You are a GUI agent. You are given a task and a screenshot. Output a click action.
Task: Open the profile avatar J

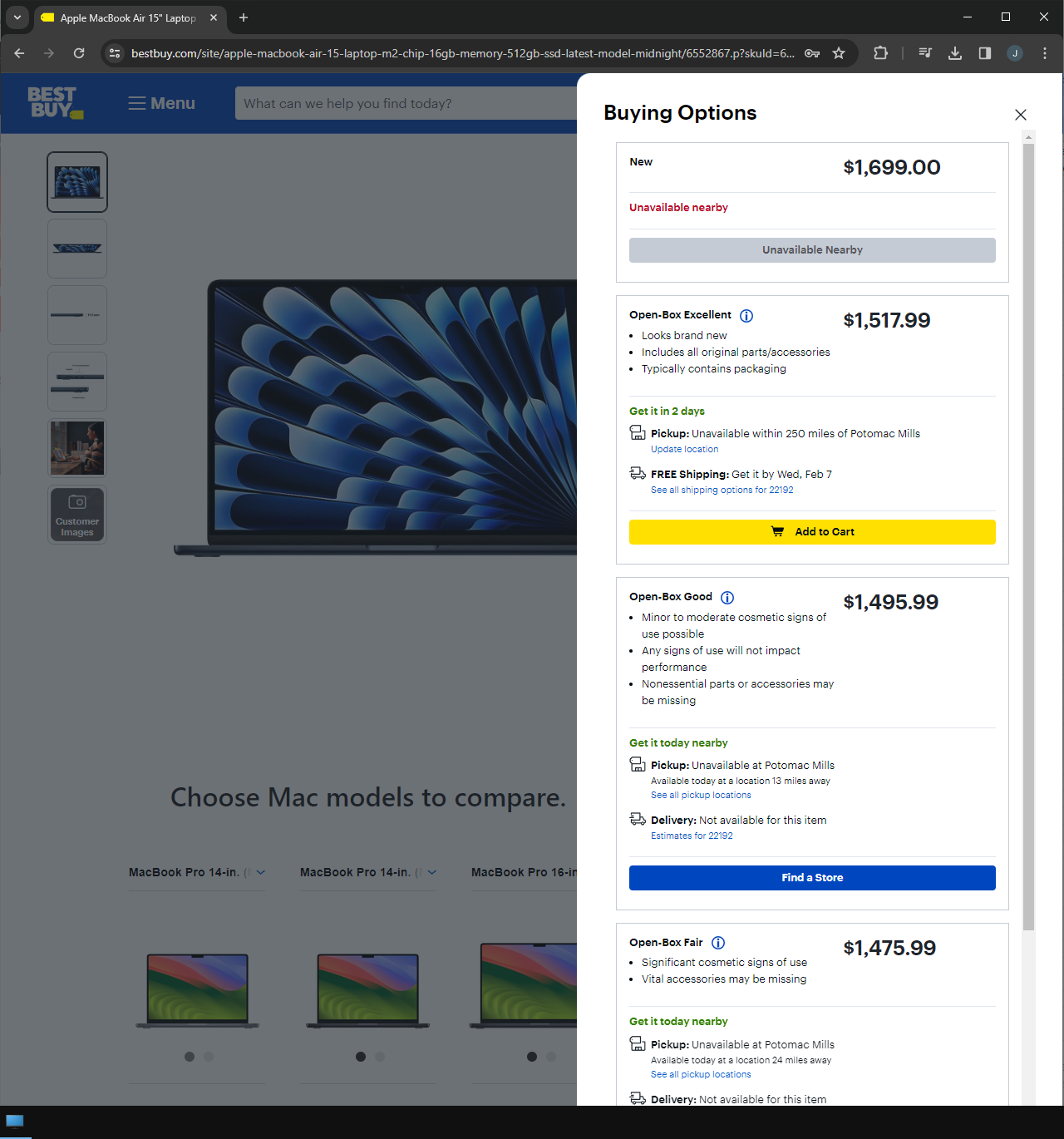pos(1015,53)
